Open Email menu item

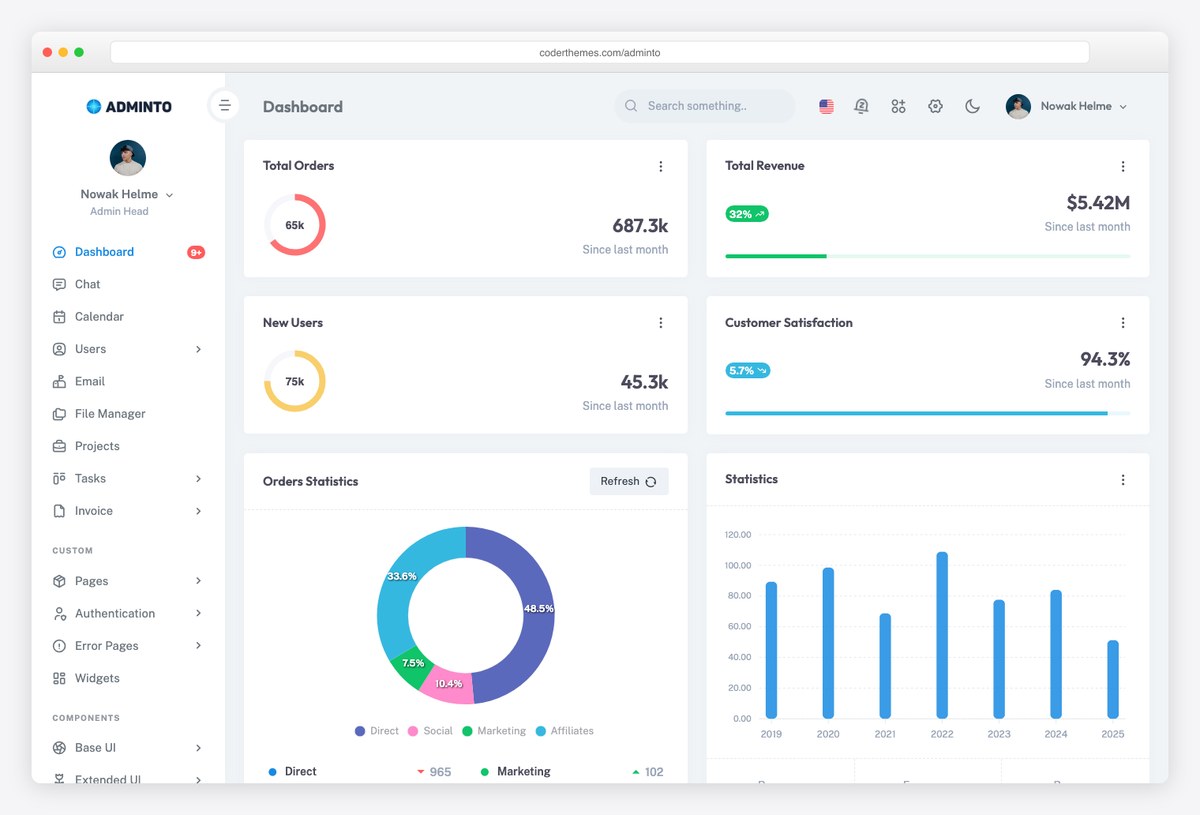(128, 381)
